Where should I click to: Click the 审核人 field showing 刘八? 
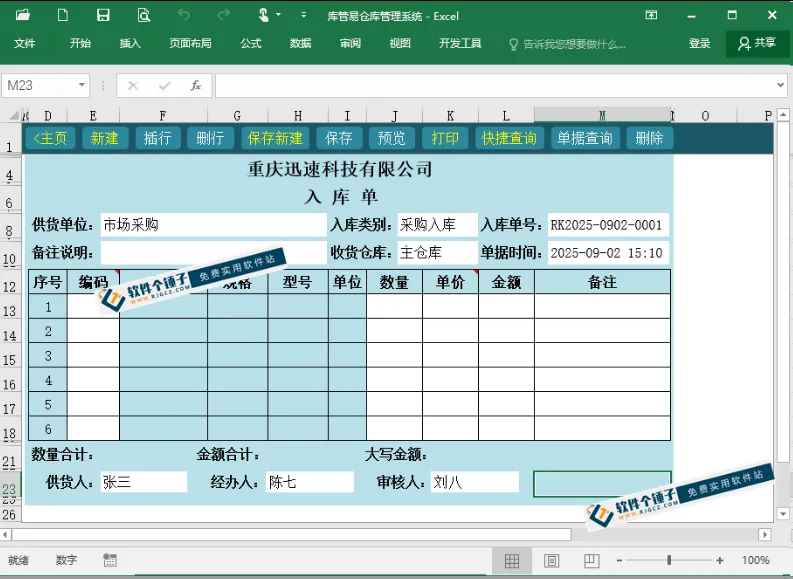pyautogui.click(x=475, y=482)
